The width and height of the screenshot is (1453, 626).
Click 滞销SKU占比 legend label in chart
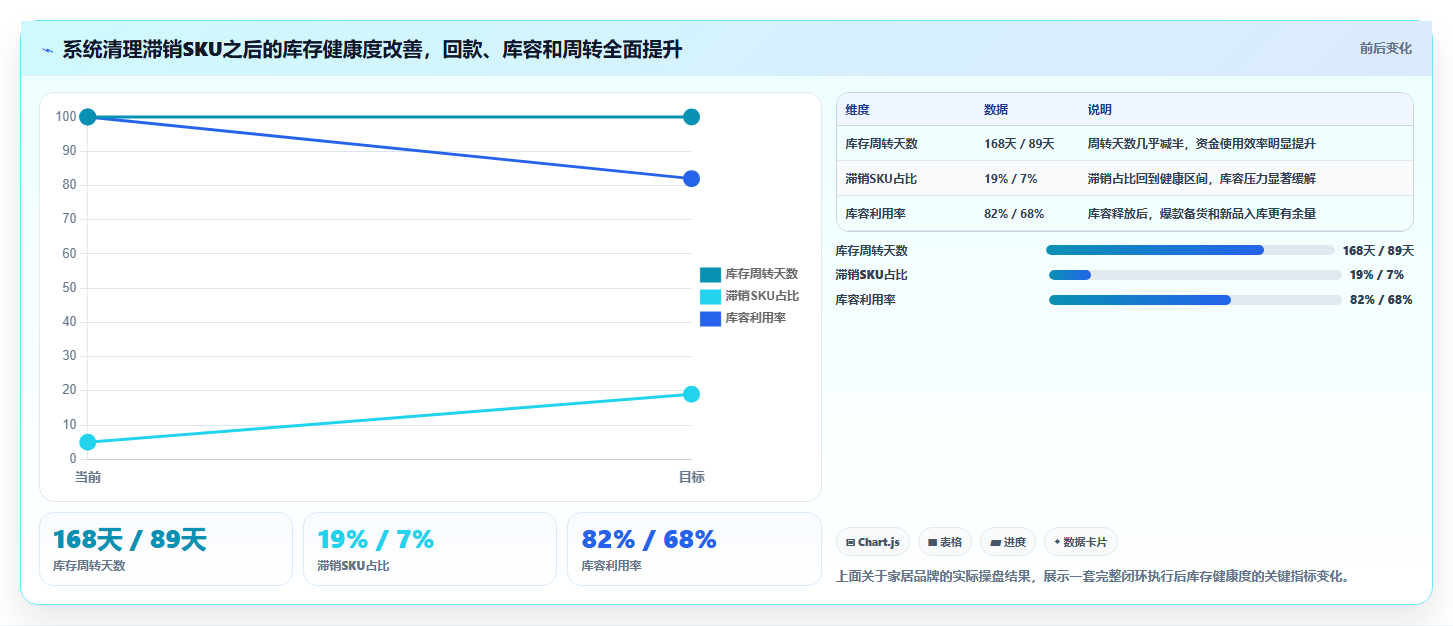tap(762, 296)
